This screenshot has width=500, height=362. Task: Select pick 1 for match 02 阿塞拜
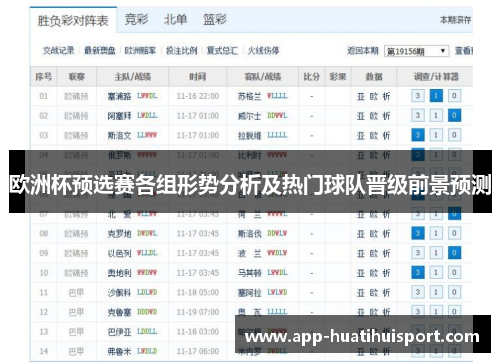pyautogui.click(x=436, y=116)
